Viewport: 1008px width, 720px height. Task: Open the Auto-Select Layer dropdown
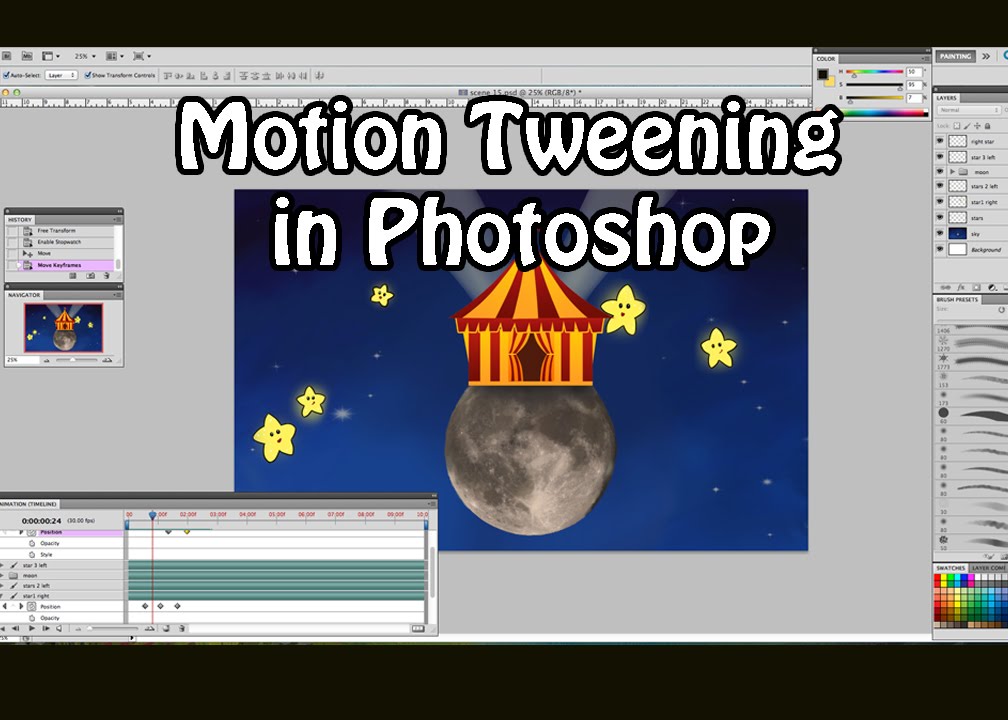tap(61, 75)
